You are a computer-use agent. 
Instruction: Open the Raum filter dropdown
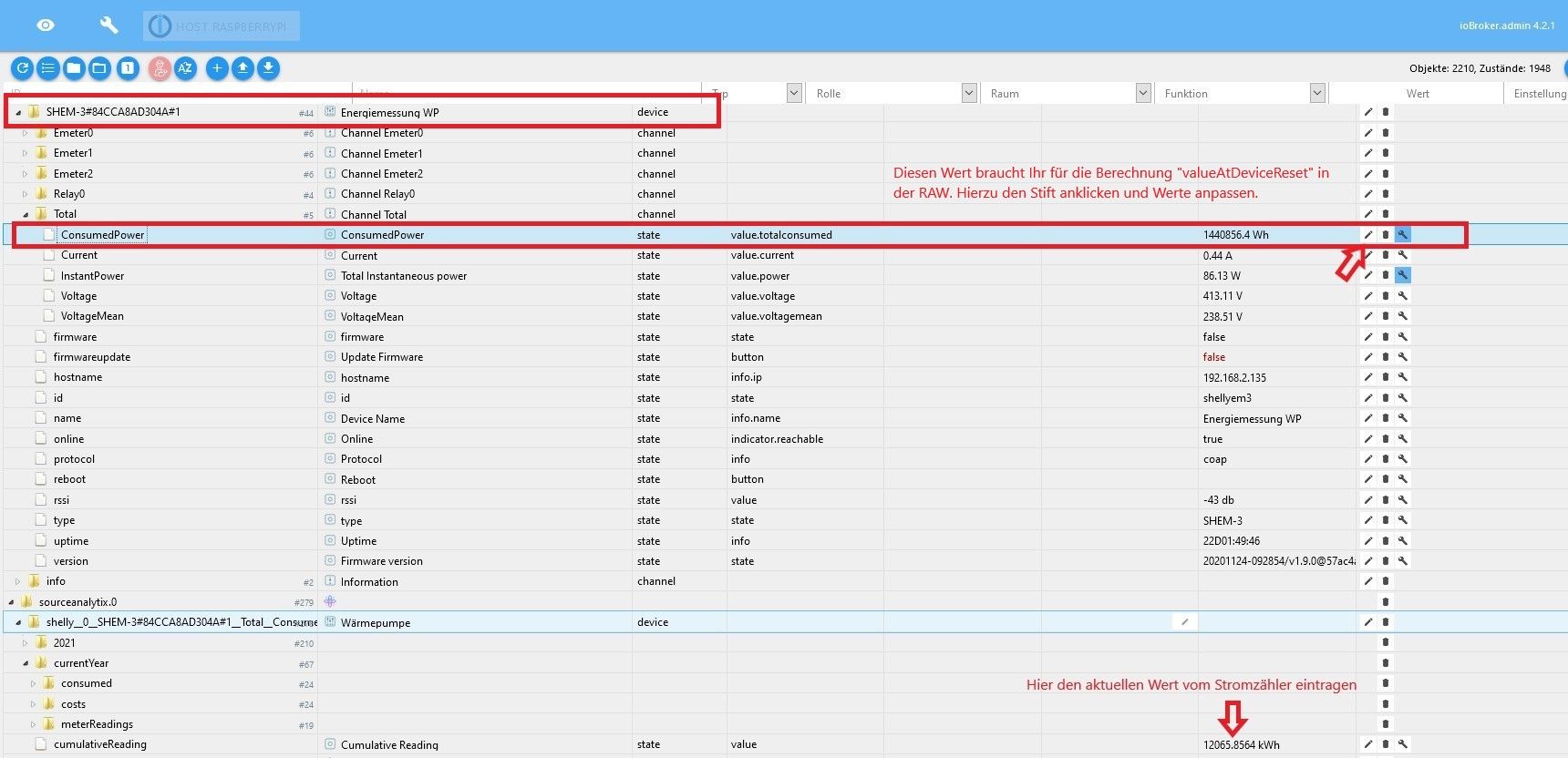[1143, 93]
